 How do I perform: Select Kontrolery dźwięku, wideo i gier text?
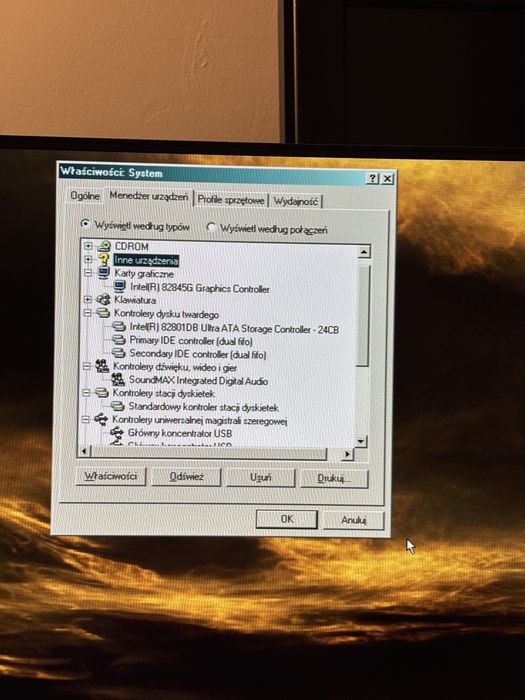click(175, 367)
